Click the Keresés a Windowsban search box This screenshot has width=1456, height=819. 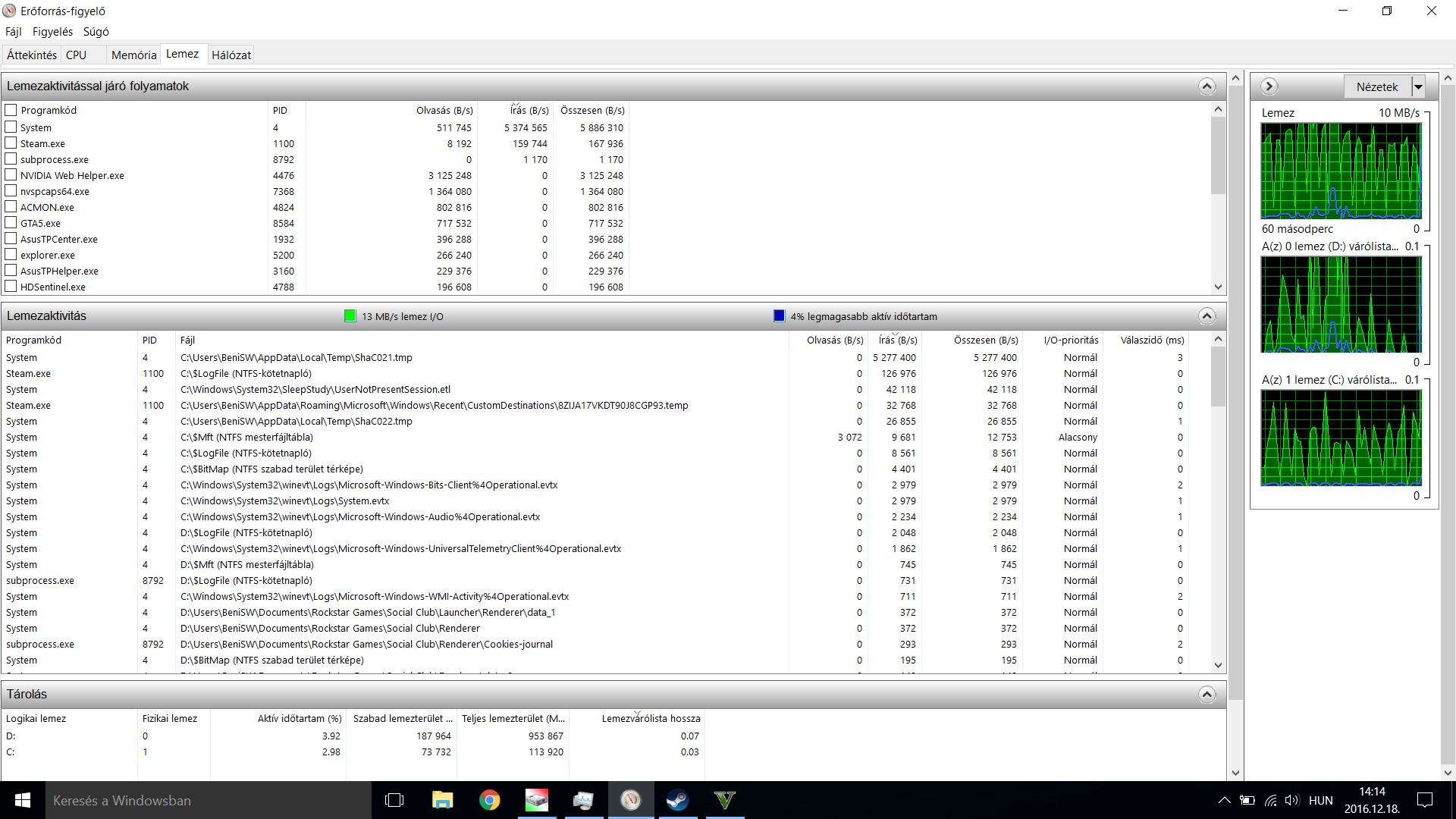point(209,800)
